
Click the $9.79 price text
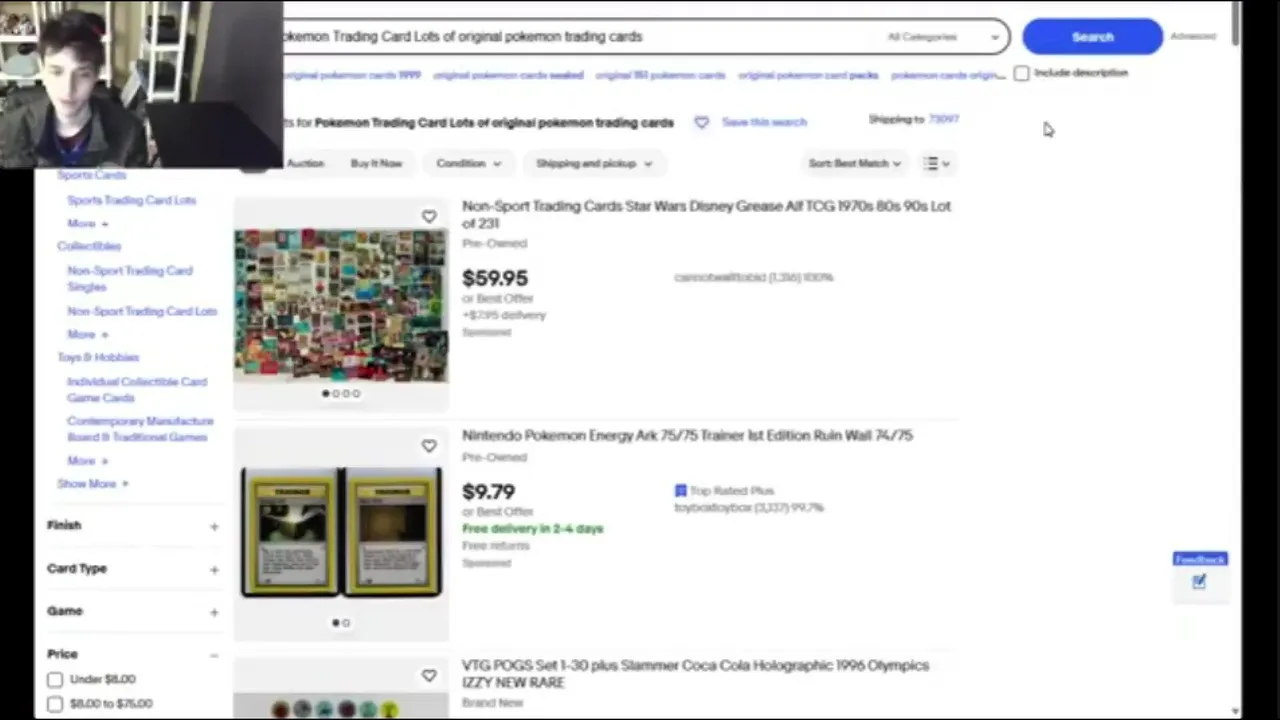point(489,492)
